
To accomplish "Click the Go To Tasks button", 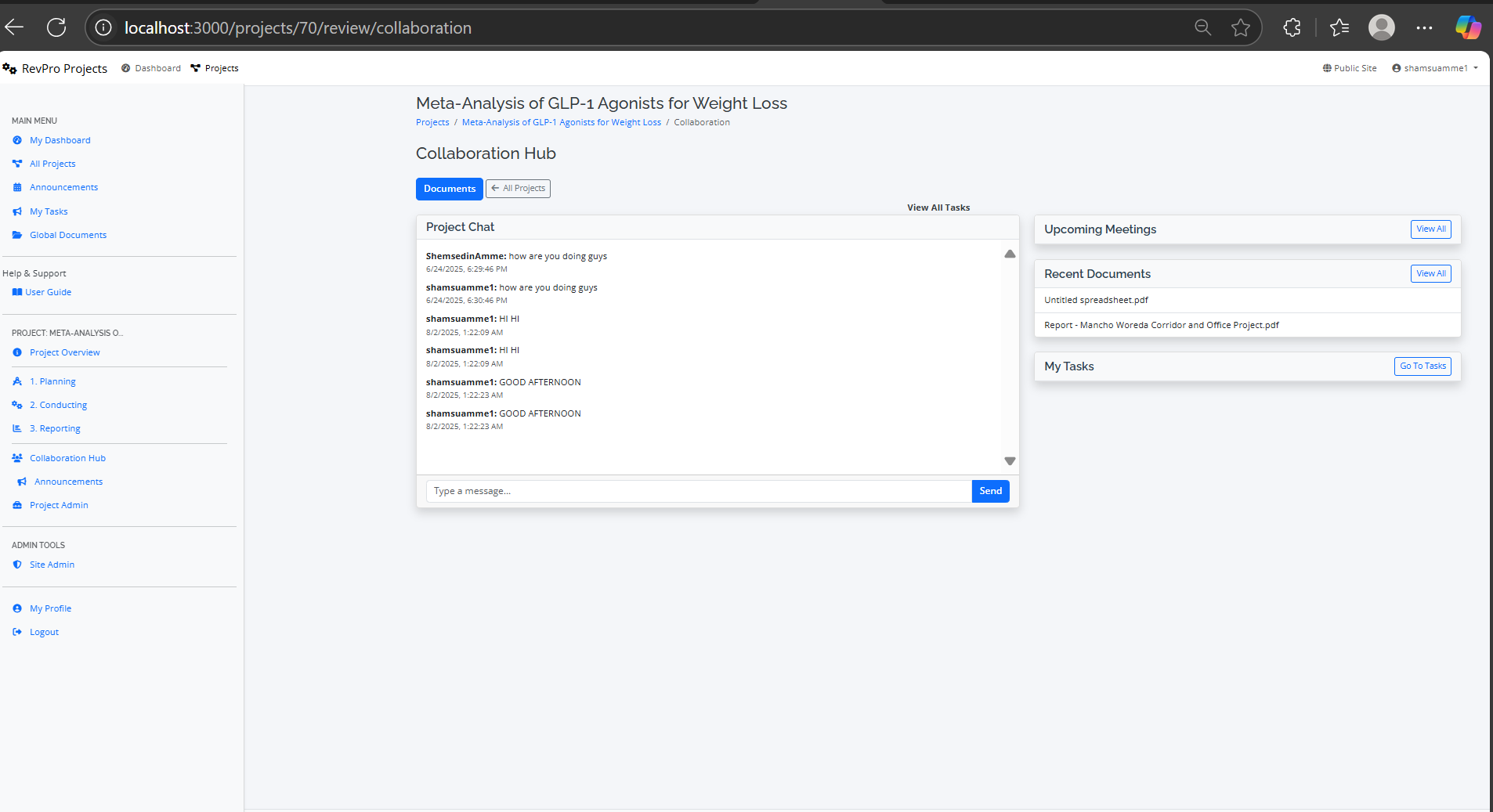I will (x=1422, y=366).
